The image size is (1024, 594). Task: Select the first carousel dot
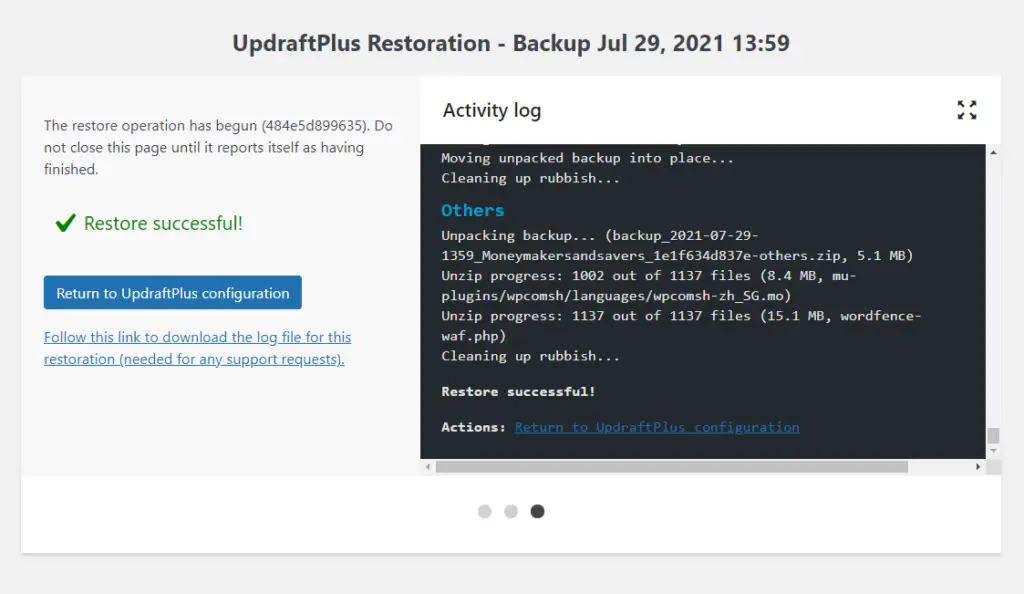coord(485,511)
